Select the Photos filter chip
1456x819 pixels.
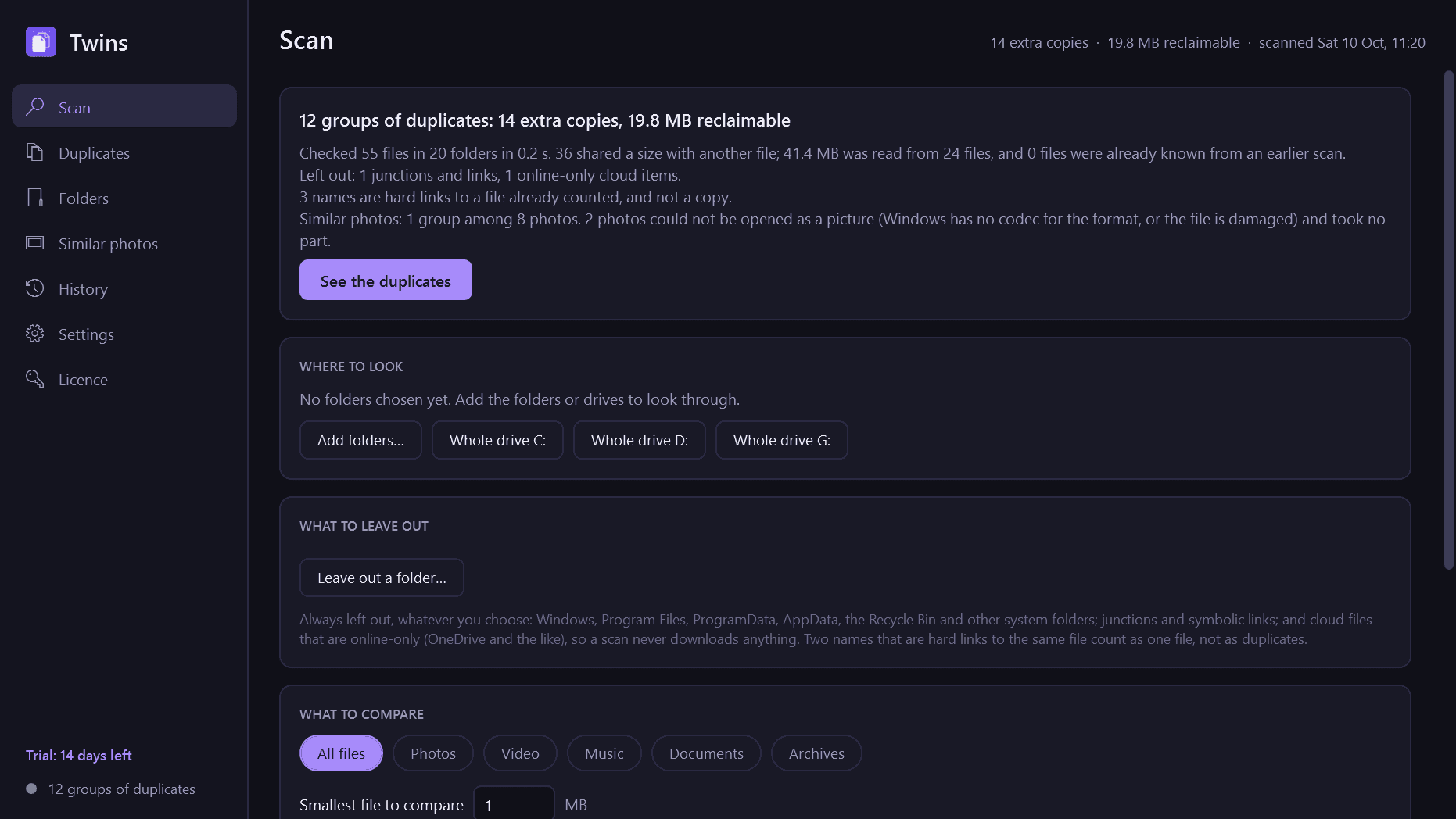(x=433, y=753)
